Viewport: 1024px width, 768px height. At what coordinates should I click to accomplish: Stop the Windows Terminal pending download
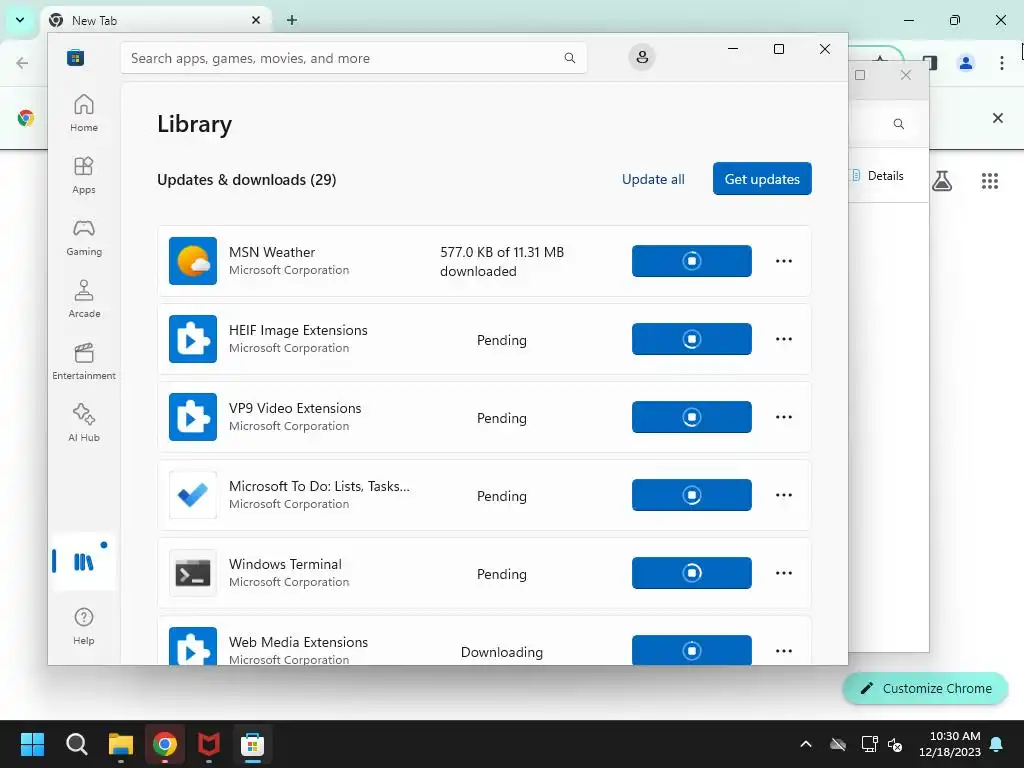click(x=692, y=573)
